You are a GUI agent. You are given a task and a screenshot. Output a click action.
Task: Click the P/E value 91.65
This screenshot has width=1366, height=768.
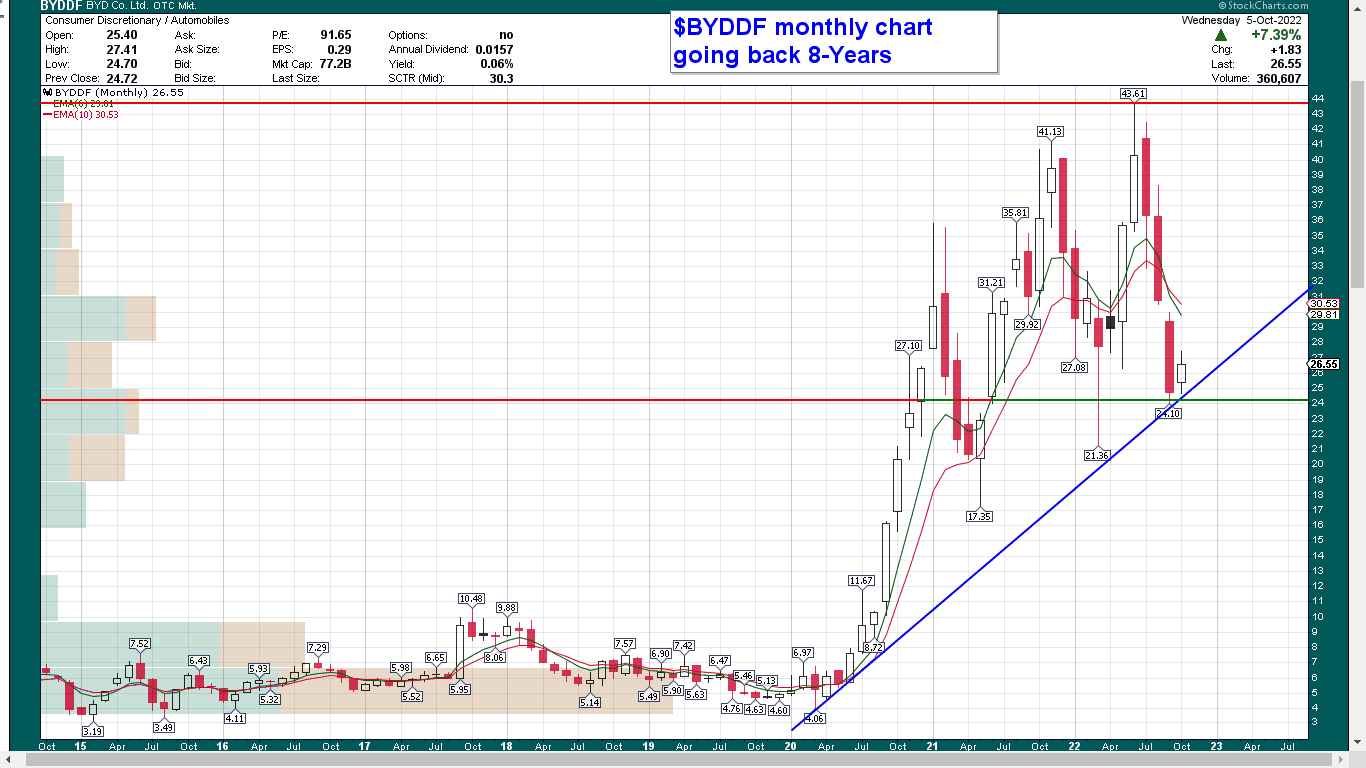pyautogui.click(x=335, y=35)
